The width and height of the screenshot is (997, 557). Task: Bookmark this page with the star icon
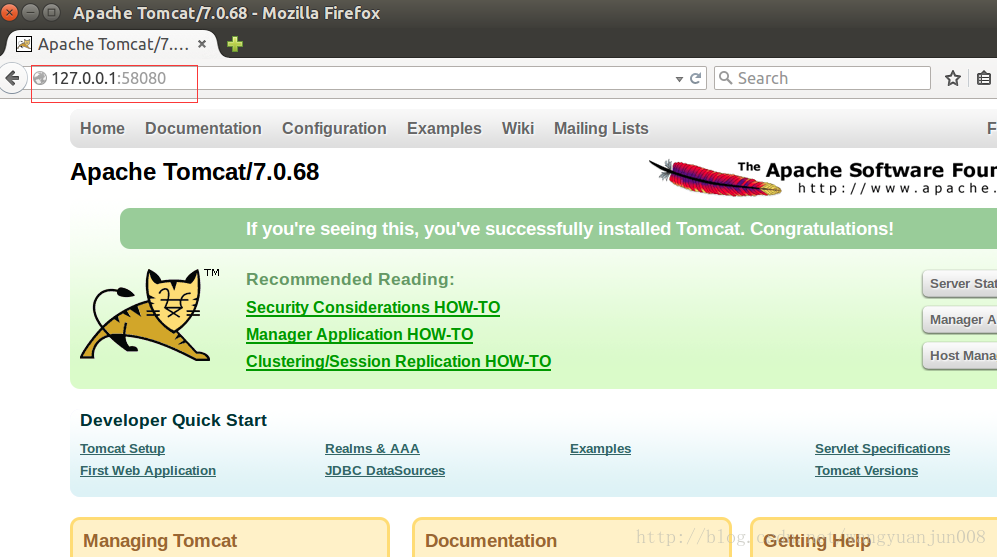click(x=952, y=78)
